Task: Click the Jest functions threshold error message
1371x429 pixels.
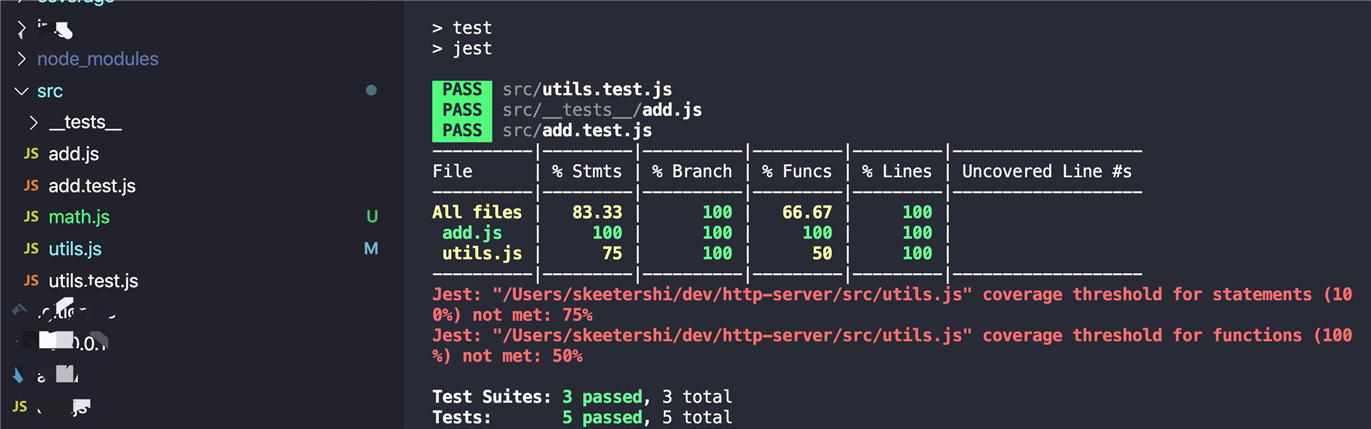Action: [892, 346]
